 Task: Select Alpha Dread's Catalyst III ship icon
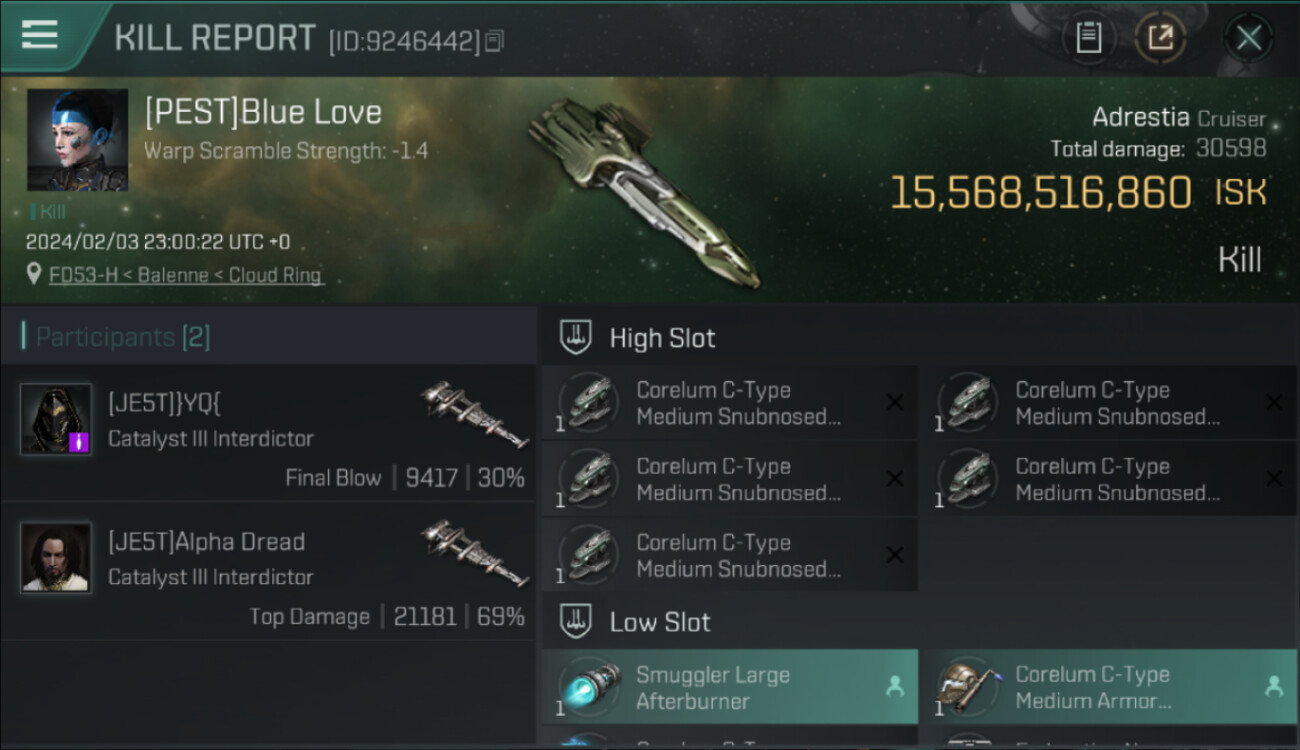[475, 552]
